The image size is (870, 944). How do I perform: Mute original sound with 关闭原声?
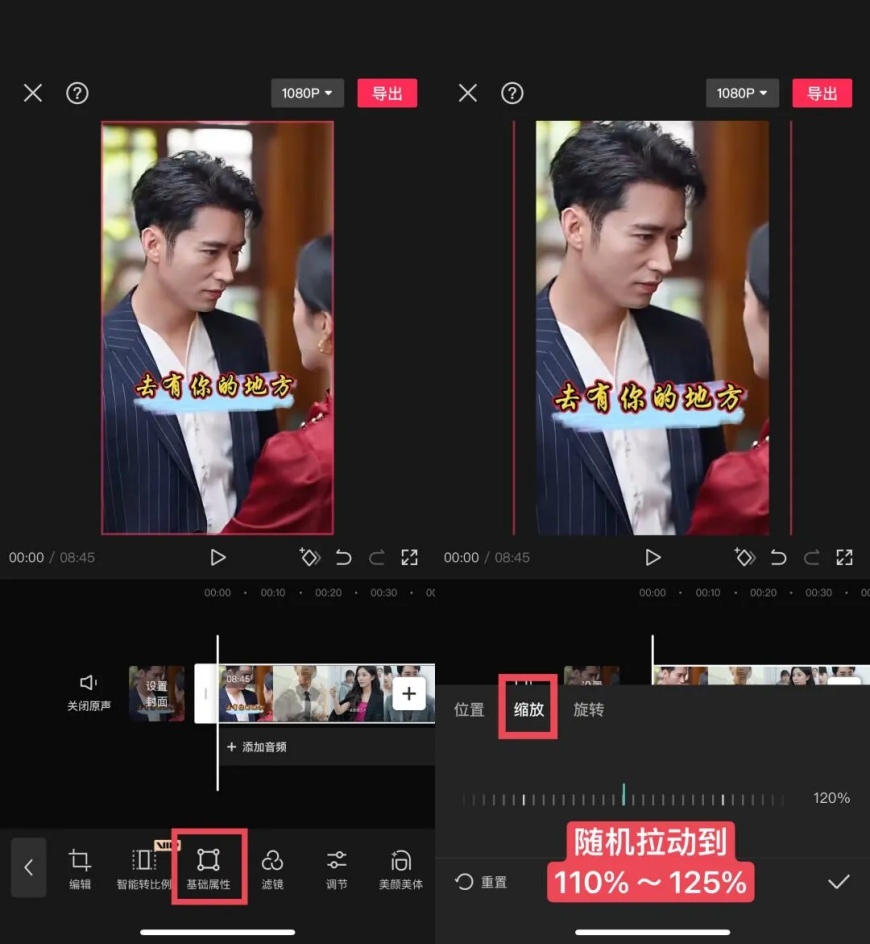coord(89,692)
